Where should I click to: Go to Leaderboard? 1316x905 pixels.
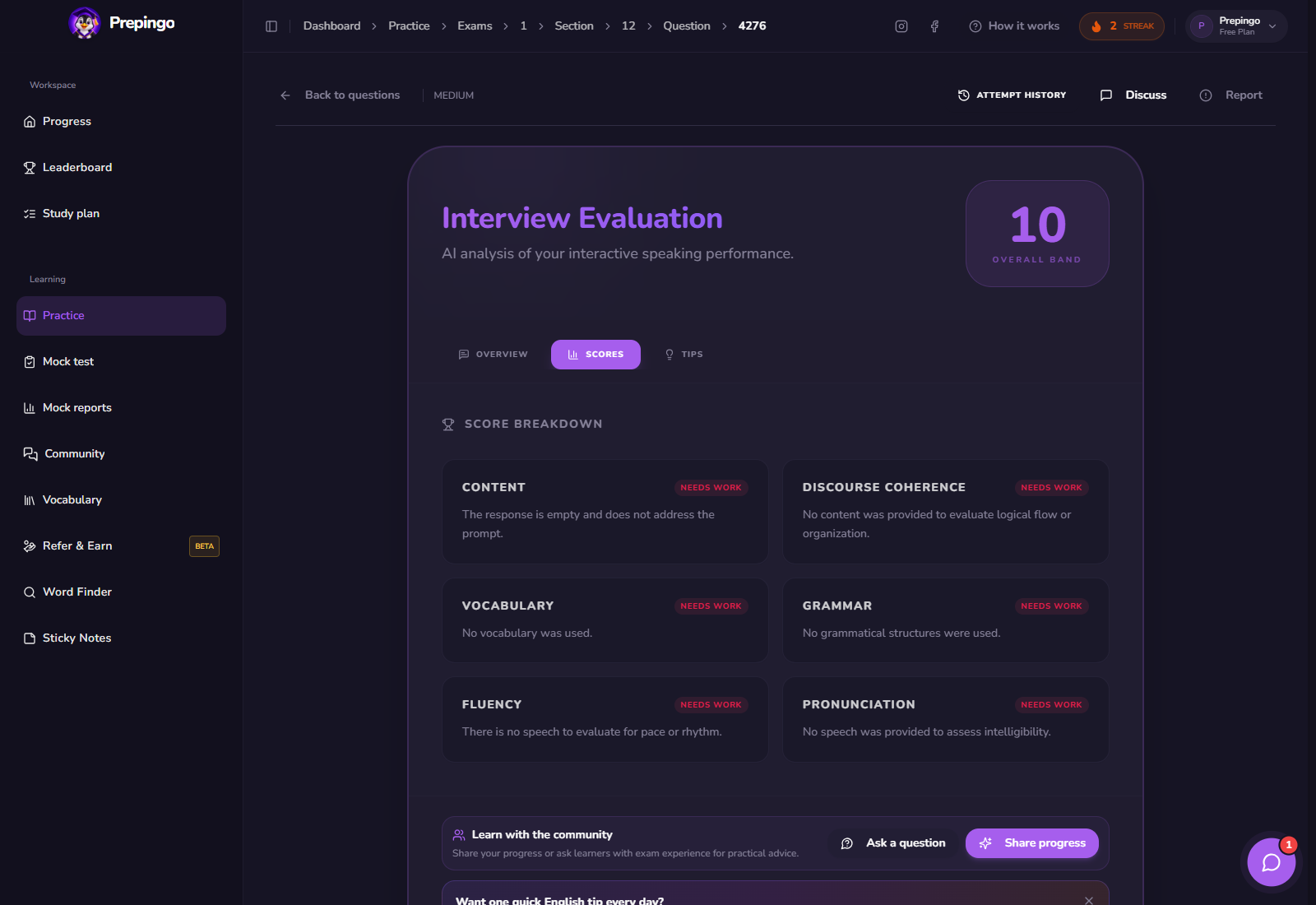click(121, 168)
